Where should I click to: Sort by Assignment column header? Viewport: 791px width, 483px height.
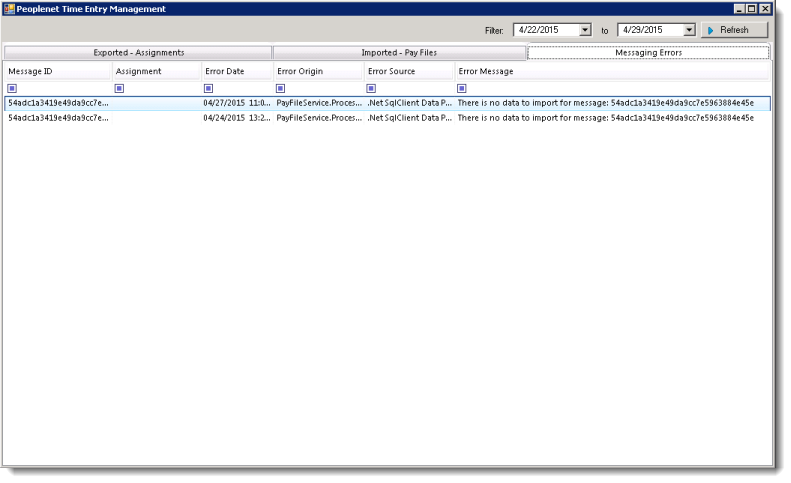(156, 71)
